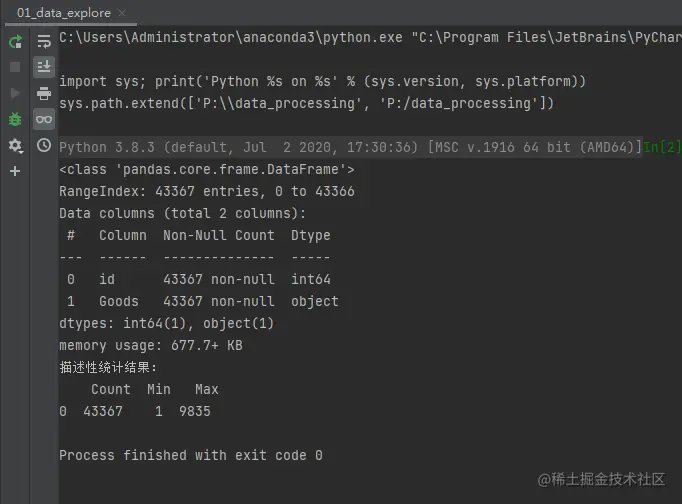Click the memory usage 677.7+ KB line
682x504 pixels.
[150, 345]
